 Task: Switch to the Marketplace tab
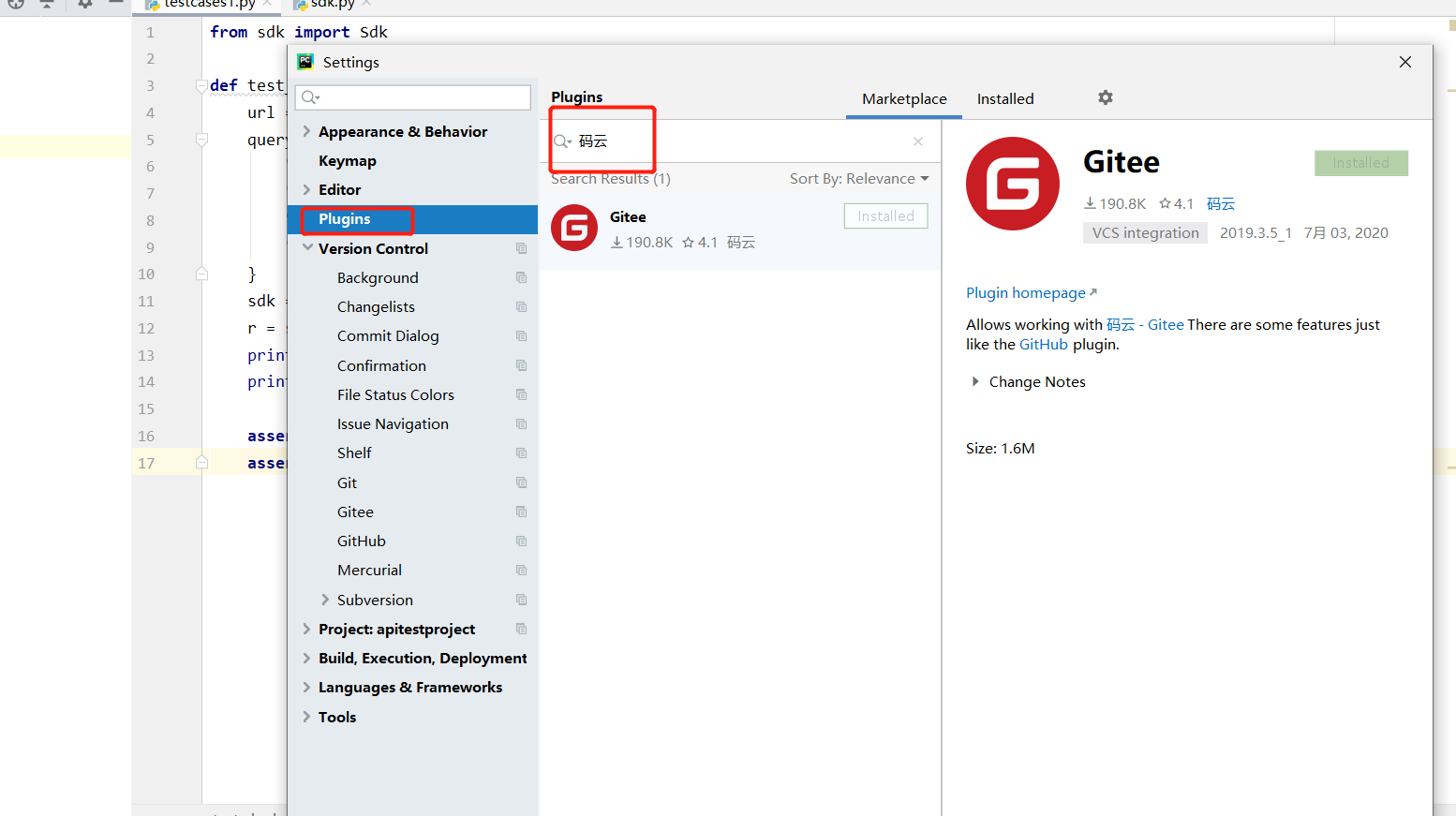tap(904, 98)
